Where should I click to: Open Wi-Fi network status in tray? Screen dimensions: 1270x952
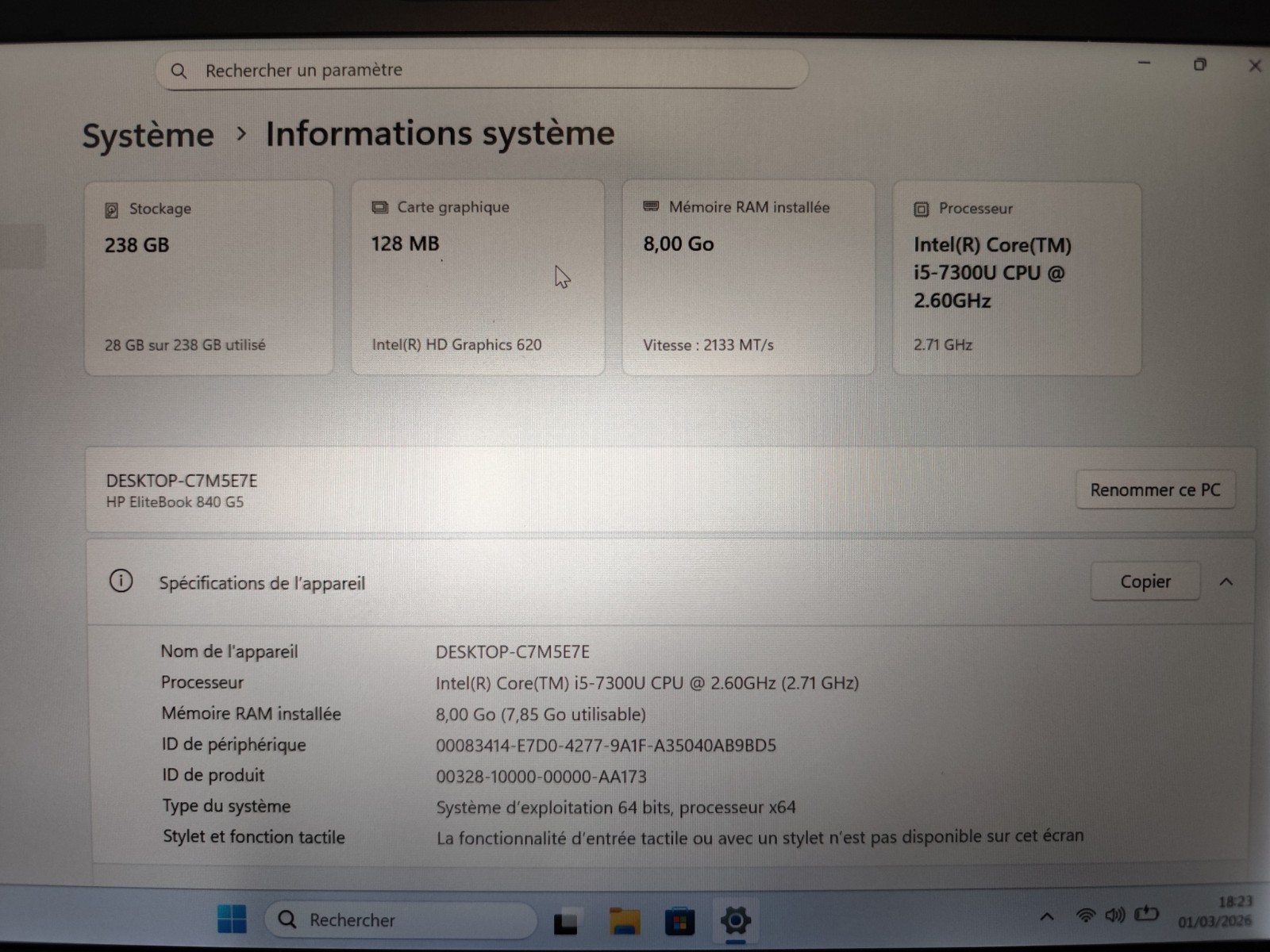click(1085, 916)
